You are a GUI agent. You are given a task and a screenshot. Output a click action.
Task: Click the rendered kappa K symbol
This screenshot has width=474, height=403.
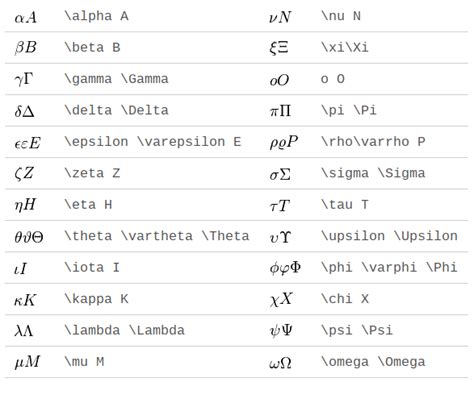25,300
